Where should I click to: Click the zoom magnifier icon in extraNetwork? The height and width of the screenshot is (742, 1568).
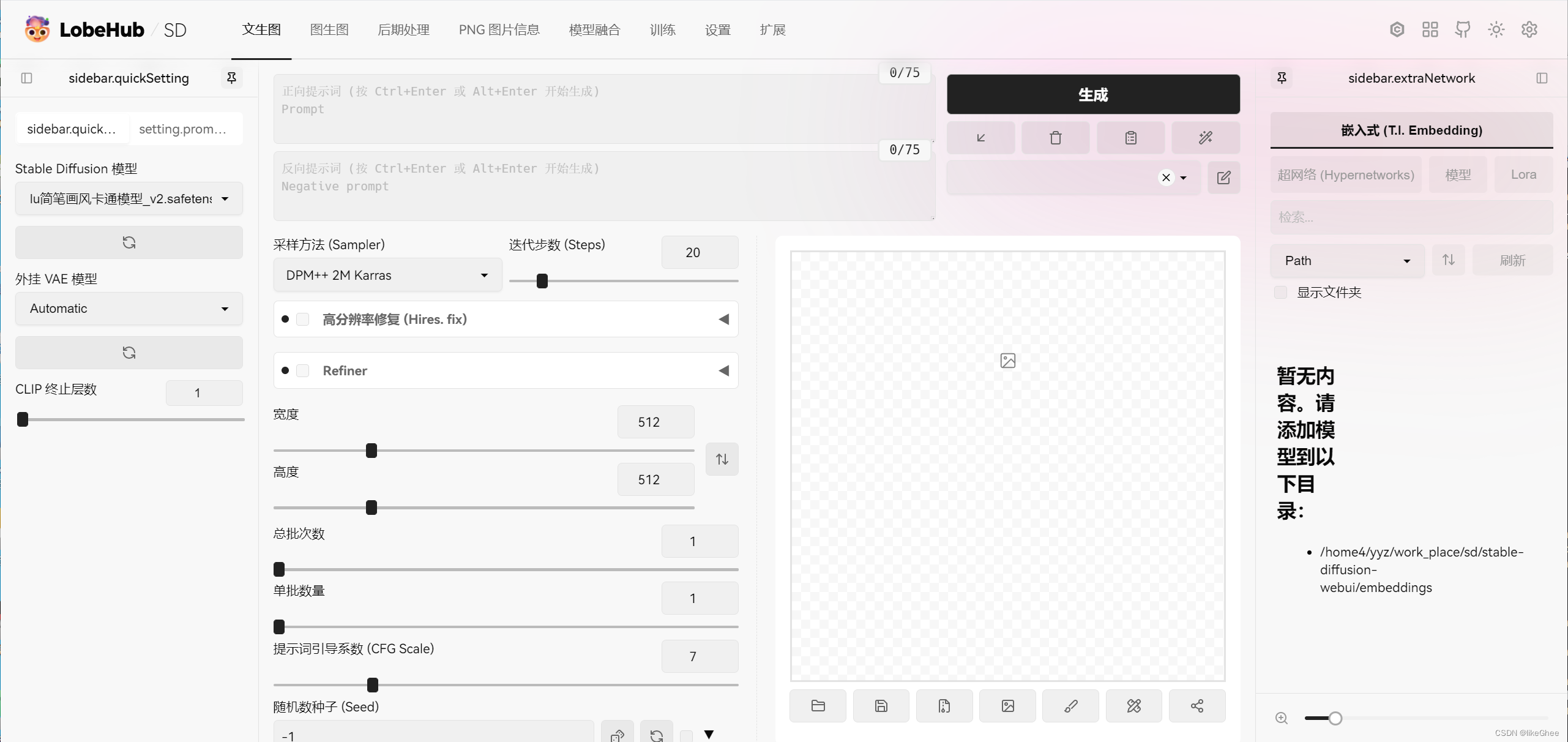1282,718
